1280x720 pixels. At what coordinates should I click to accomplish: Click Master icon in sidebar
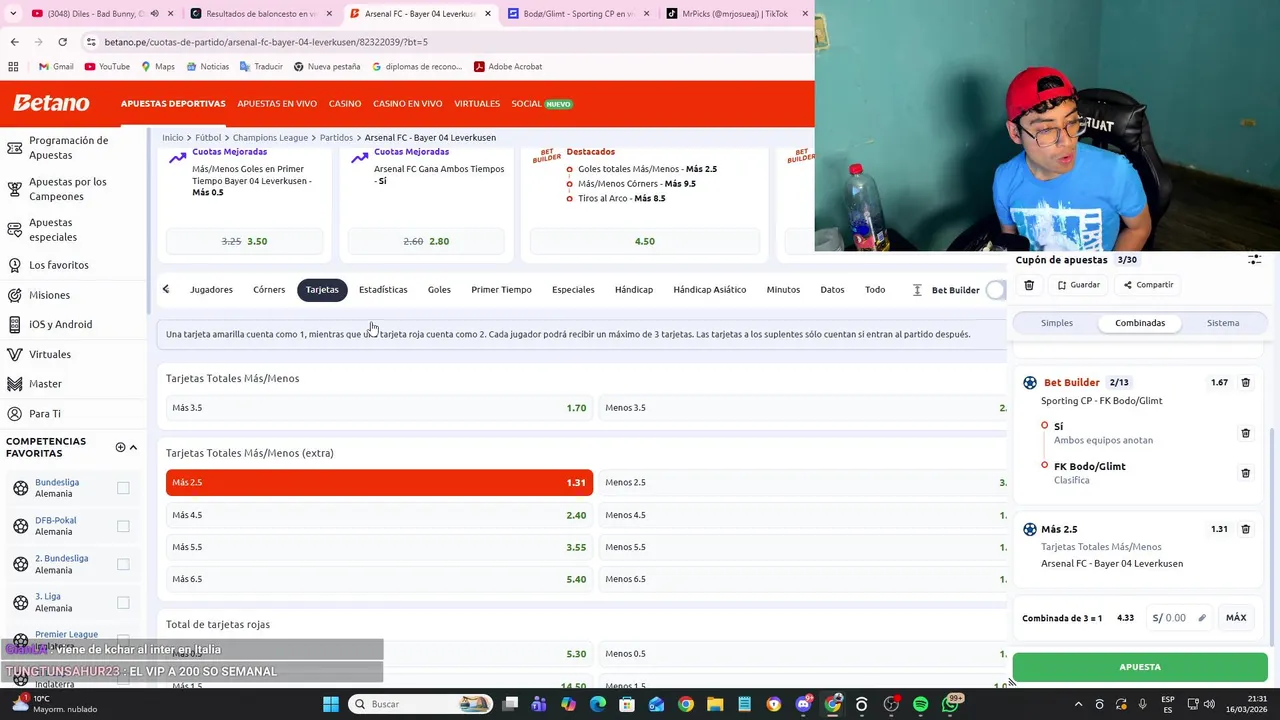click(x=15, y=384)
